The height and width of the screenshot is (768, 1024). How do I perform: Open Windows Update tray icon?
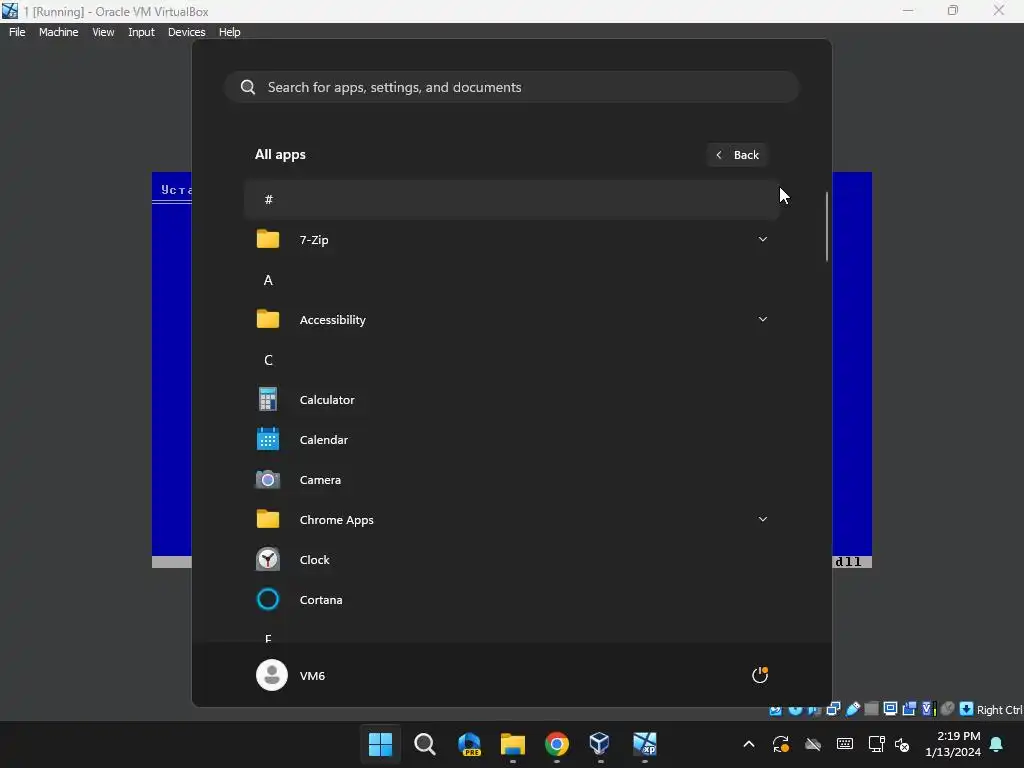pos(781,744)
